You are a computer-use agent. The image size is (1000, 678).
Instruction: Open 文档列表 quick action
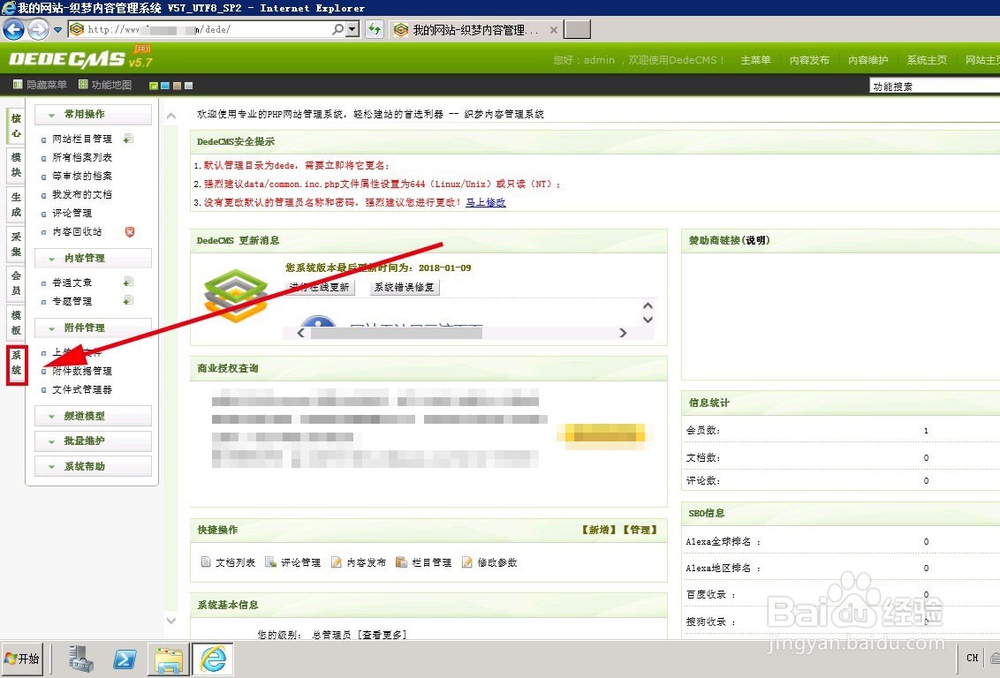[x=228, y=563]
